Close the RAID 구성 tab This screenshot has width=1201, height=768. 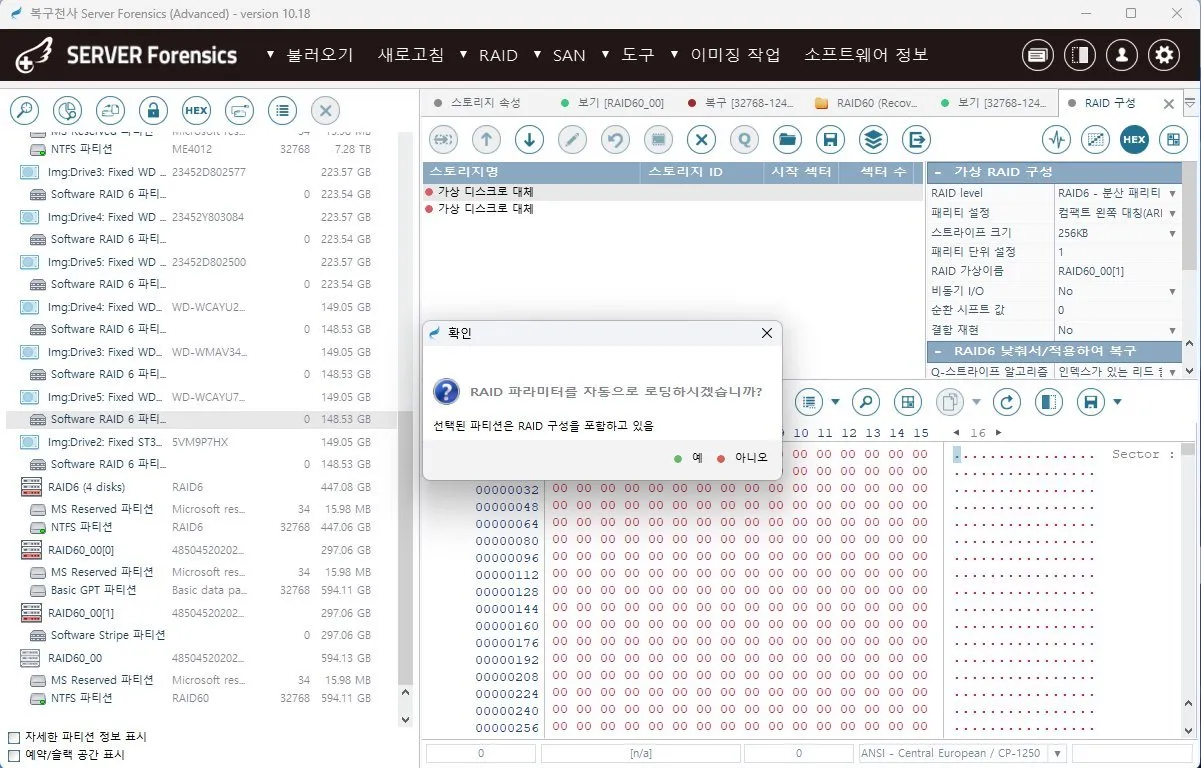point(1169,103)
